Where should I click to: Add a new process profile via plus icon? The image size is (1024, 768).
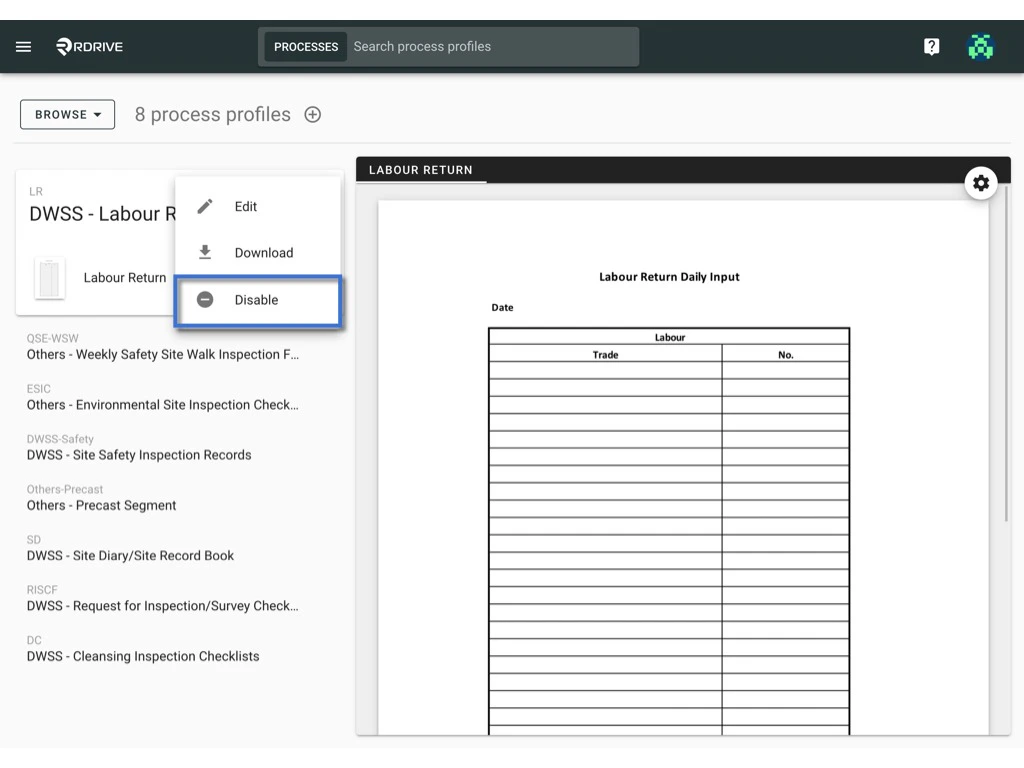[x=312, y=114]
